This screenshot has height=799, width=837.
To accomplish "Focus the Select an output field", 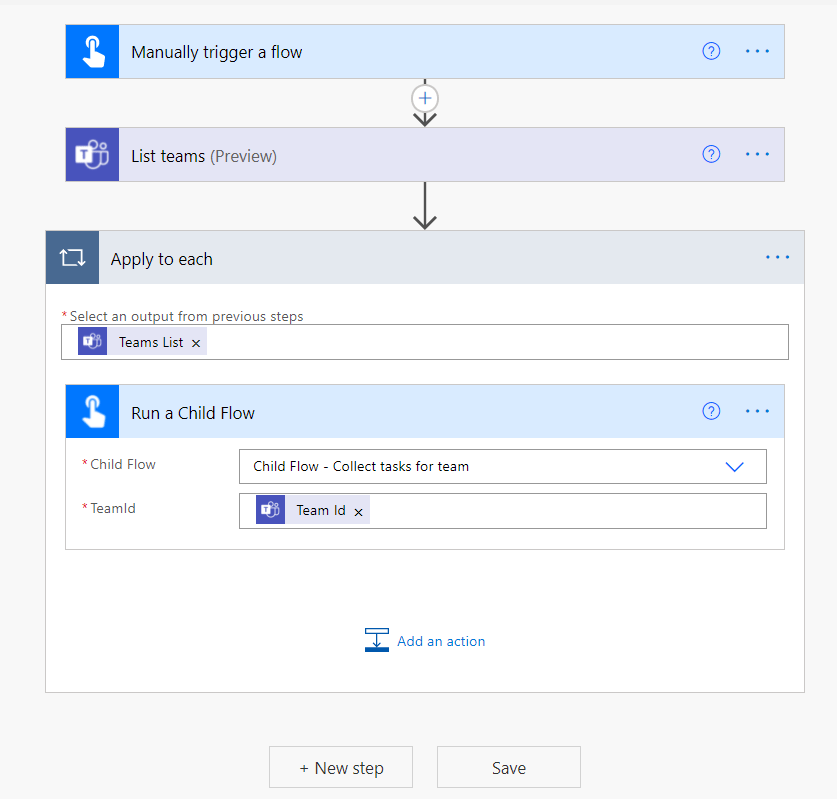I will pyautogui.click(x=425, y=342).
